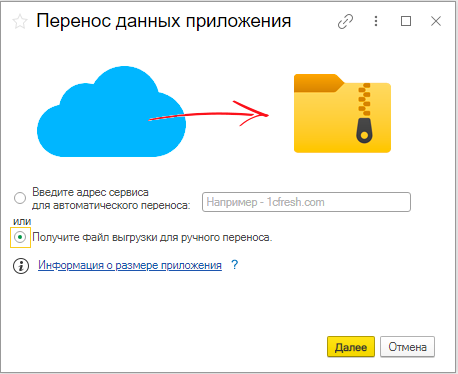Click the round info icon
Screen dimensions: 458x374
(x=21, y=266)
